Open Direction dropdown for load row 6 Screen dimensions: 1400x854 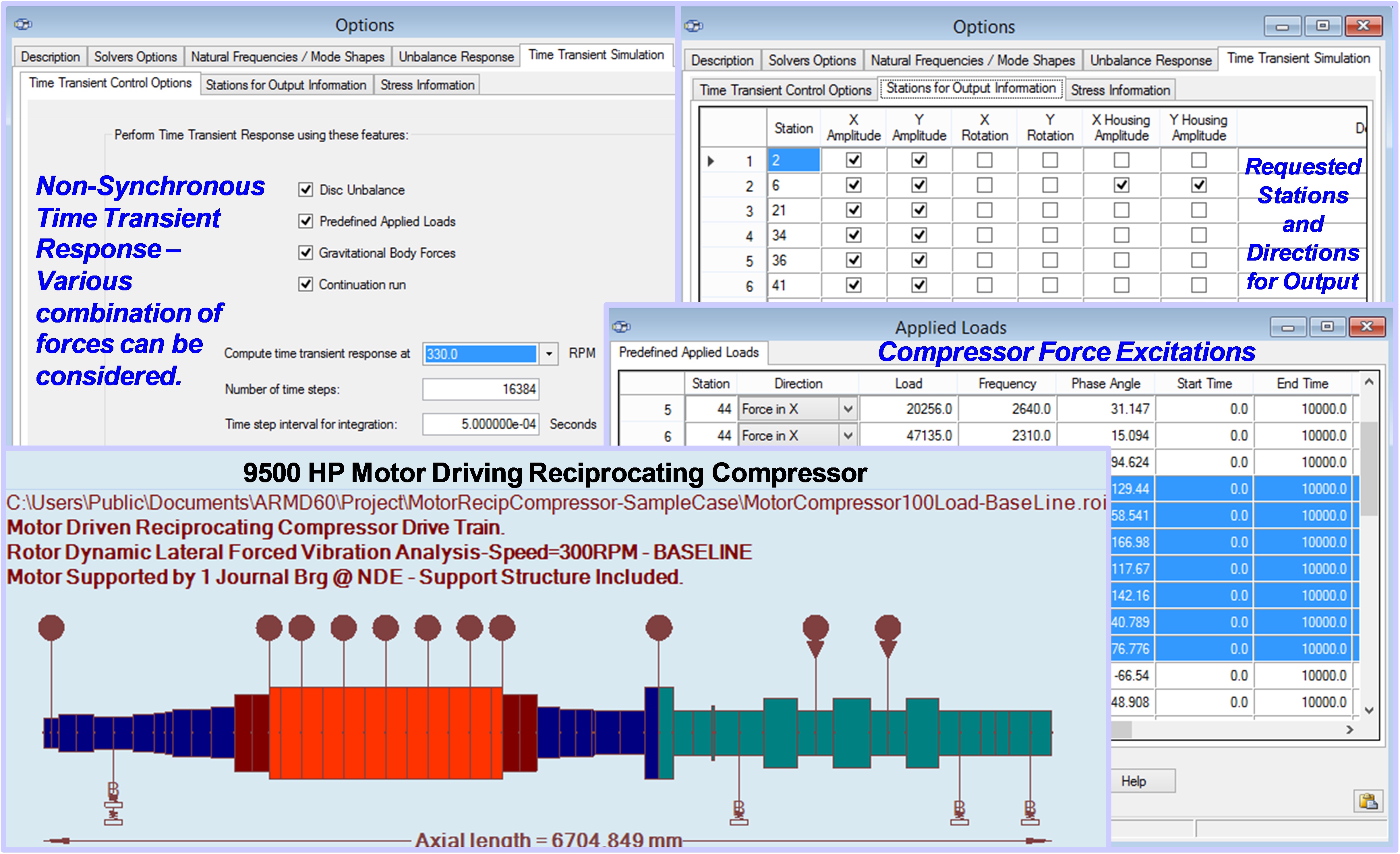tap(848, 436)
